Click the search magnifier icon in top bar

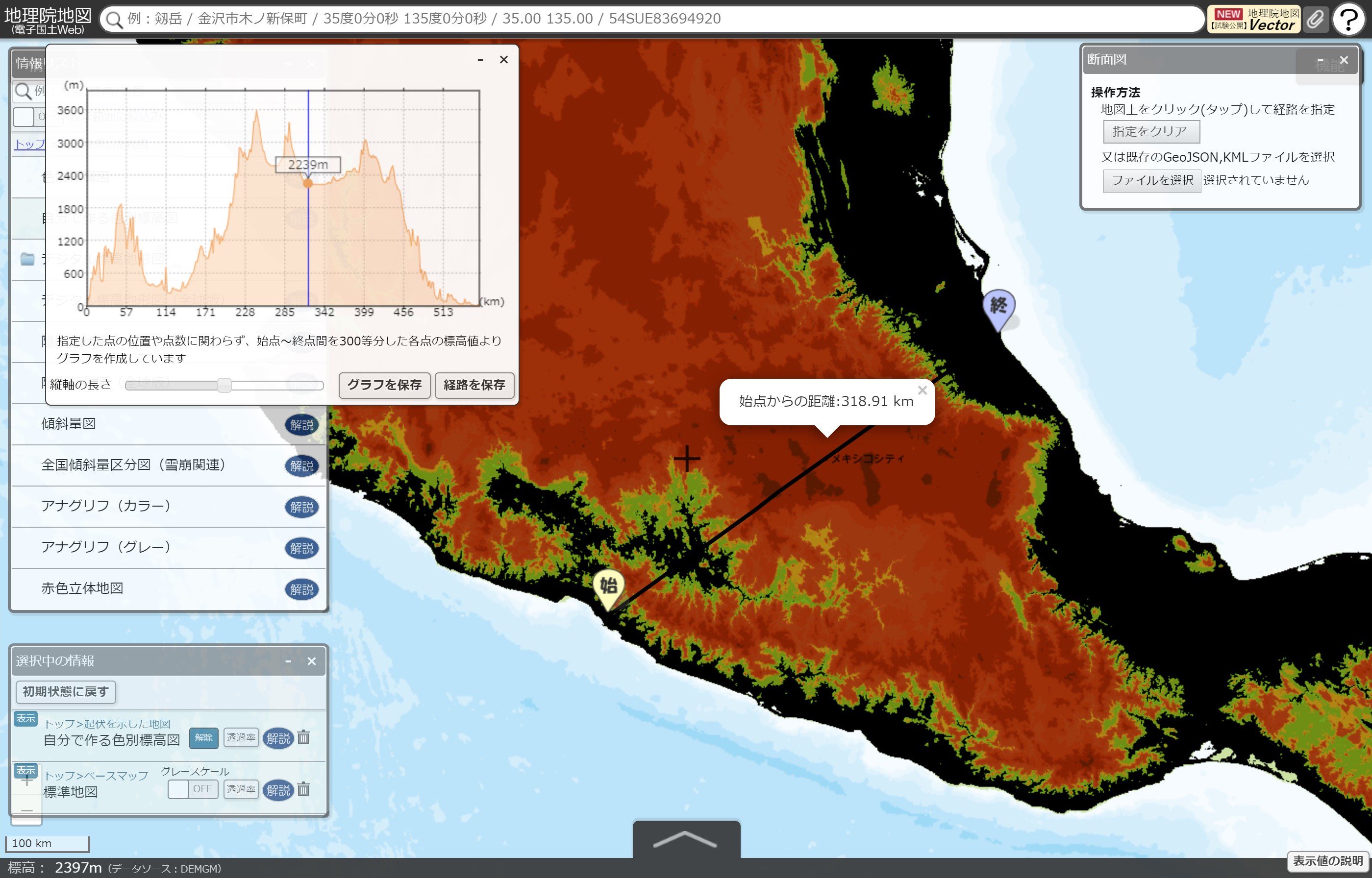coord(114,20)
